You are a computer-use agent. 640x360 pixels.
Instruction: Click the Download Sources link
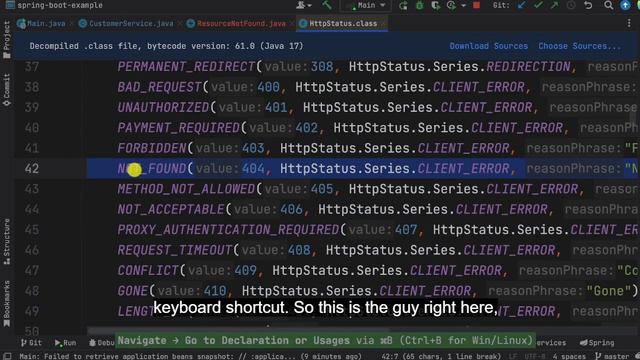(x=489, y=46)
